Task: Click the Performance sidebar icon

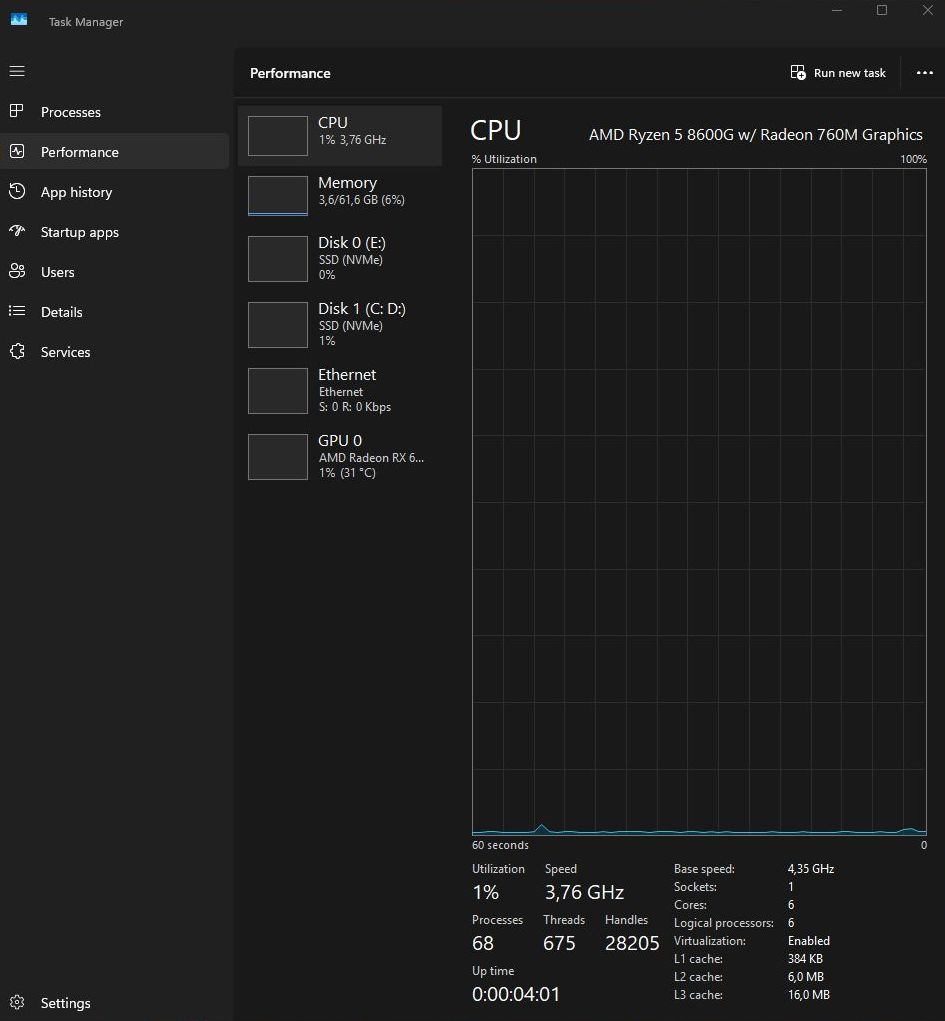Action: point(17,152)
